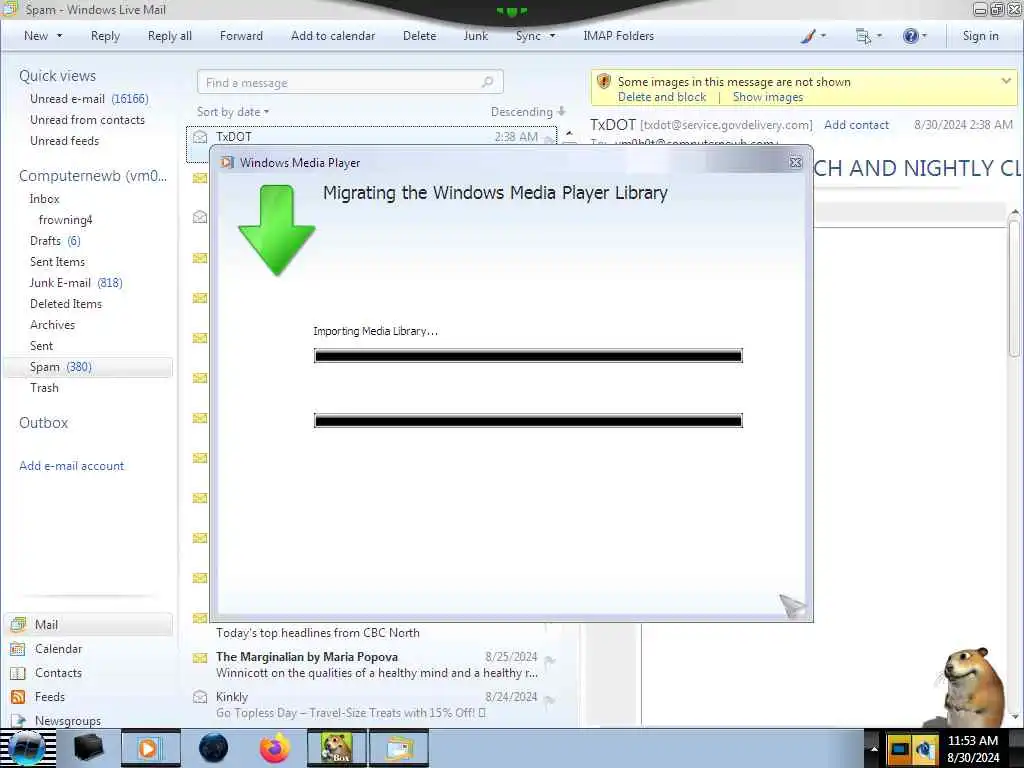Open the Outbox

(x=44, y=423)
